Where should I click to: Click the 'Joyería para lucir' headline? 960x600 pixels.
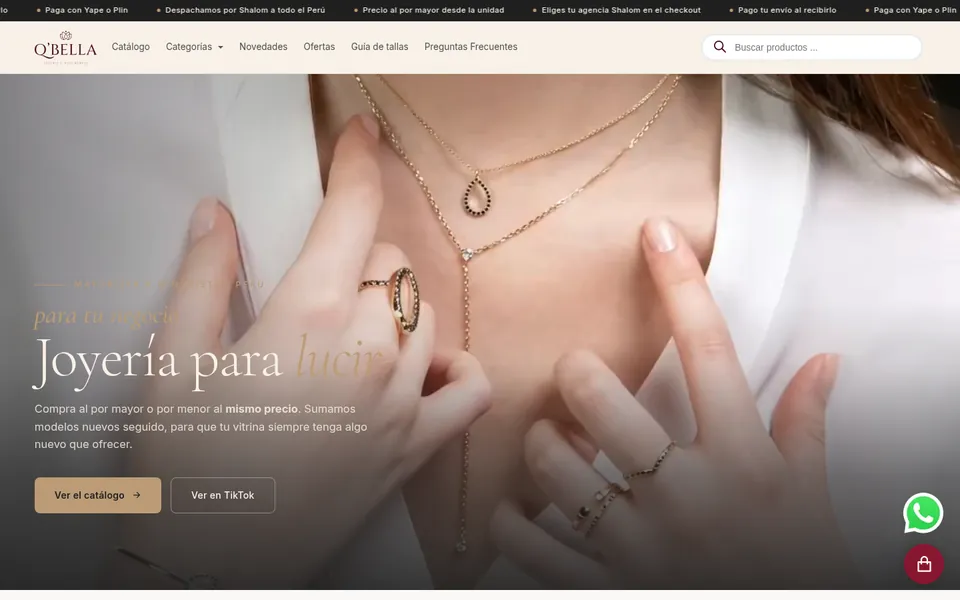click(208, 361)
